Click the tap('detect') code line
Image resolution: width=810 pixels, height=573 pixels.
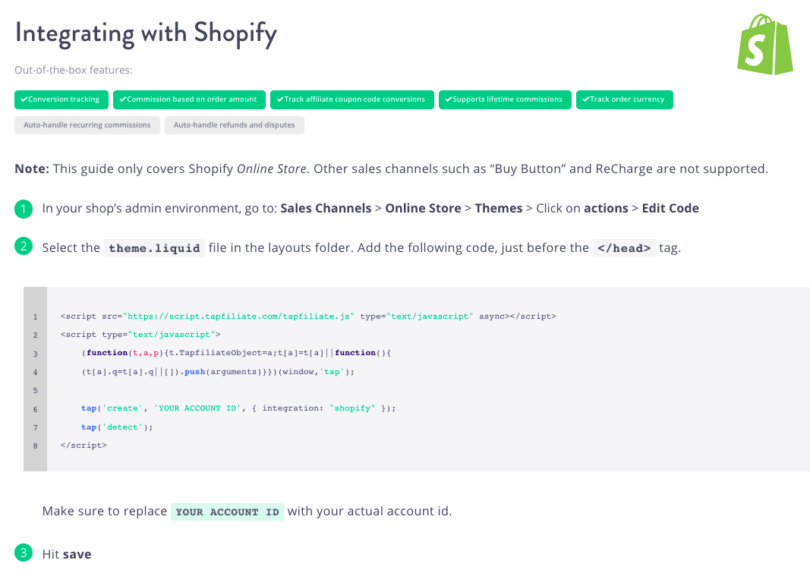117,427
